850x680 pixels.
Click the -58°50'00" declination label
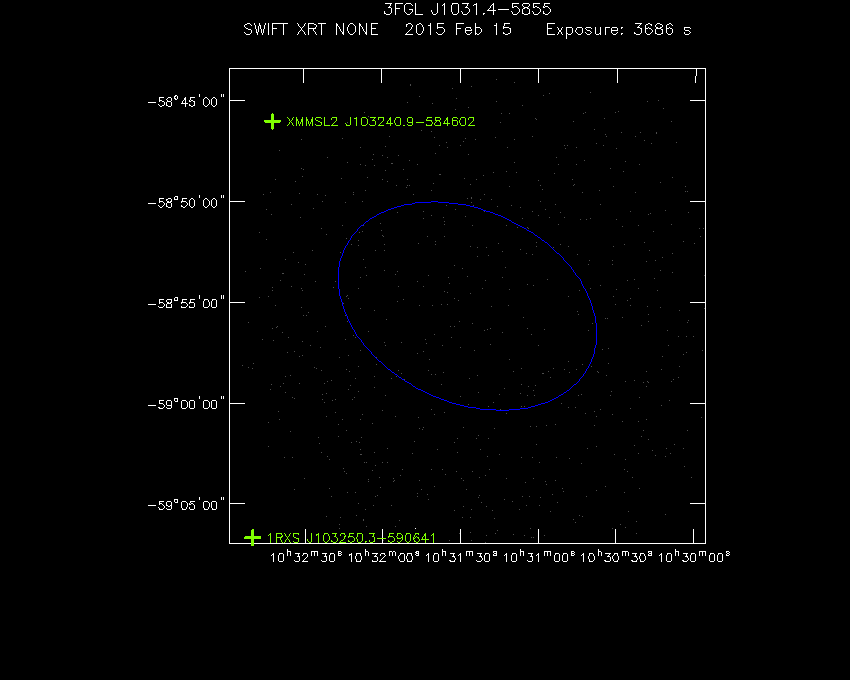[x=186, y=203]
